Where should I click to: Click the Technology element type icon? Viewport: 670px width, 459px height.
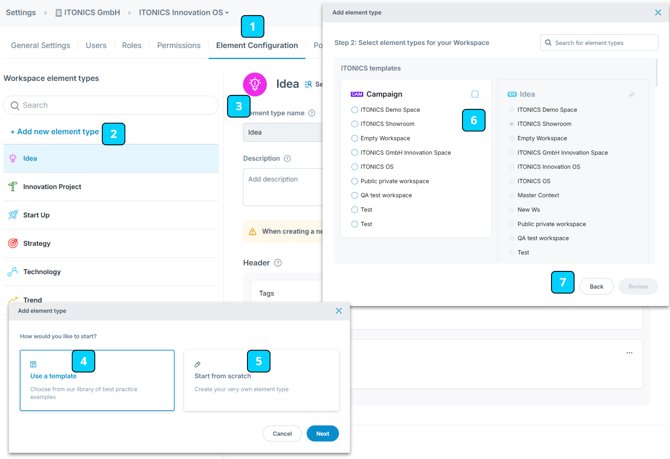13,272
